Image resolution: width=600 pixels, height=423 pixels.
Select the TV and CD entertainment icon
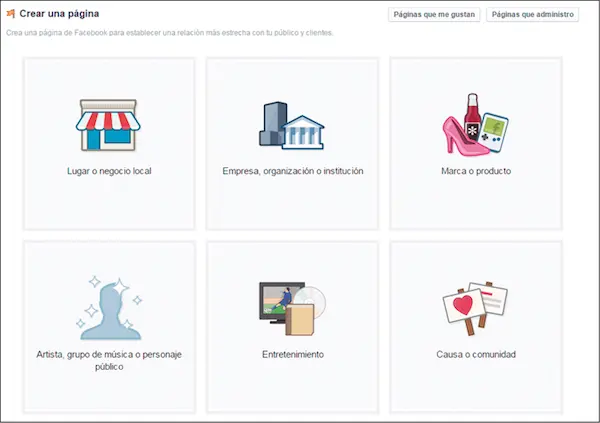click(292, 309)
